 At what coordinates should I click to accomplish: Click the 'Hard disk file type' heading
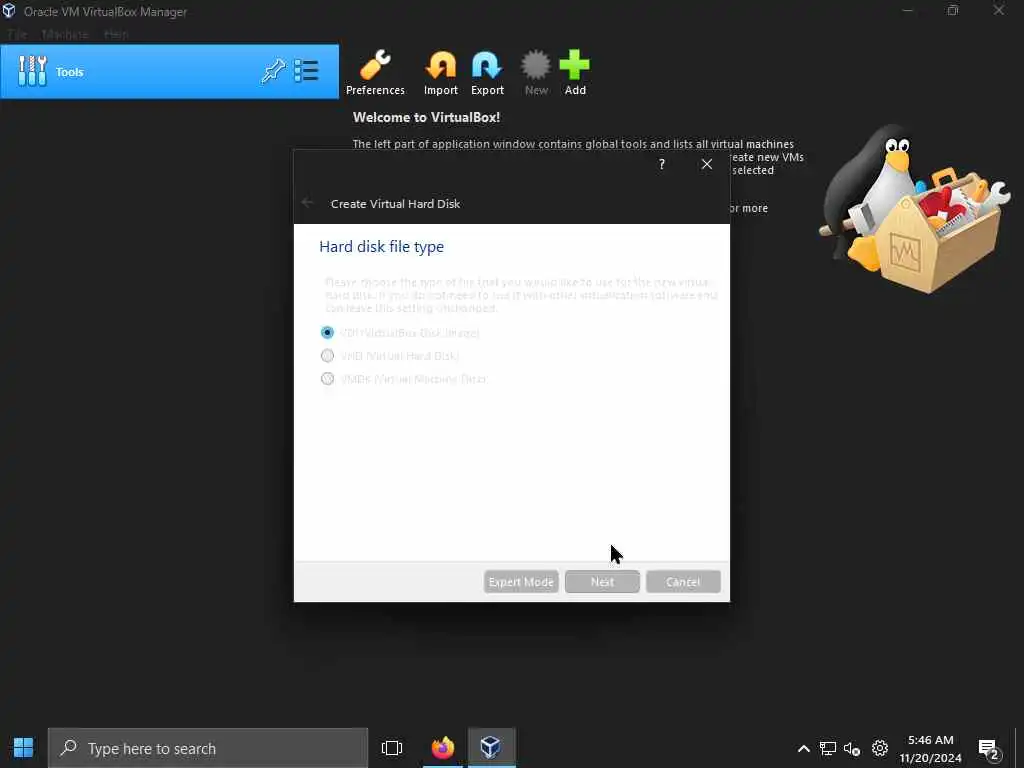click(x=381, y=247)
